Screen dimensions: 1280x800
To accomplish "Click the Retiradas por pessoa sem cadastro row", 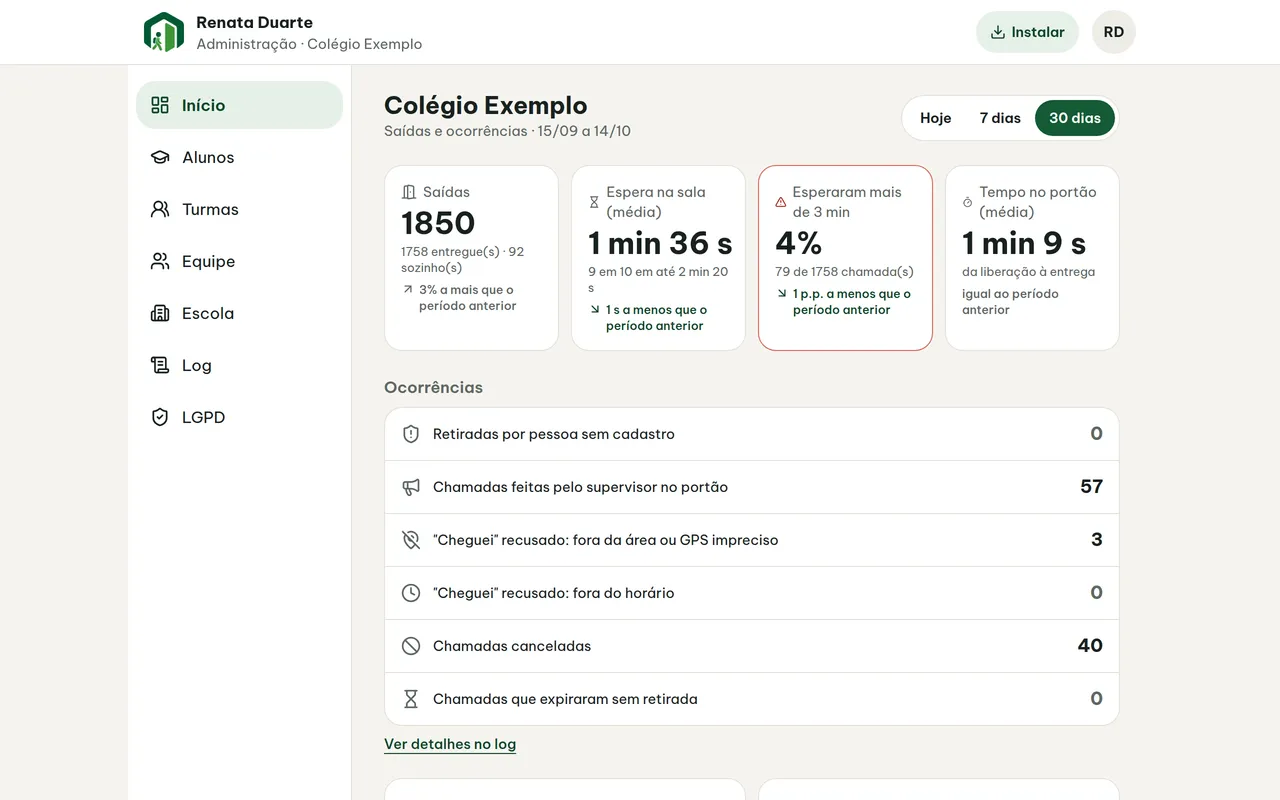I will (x=752, y=434).
